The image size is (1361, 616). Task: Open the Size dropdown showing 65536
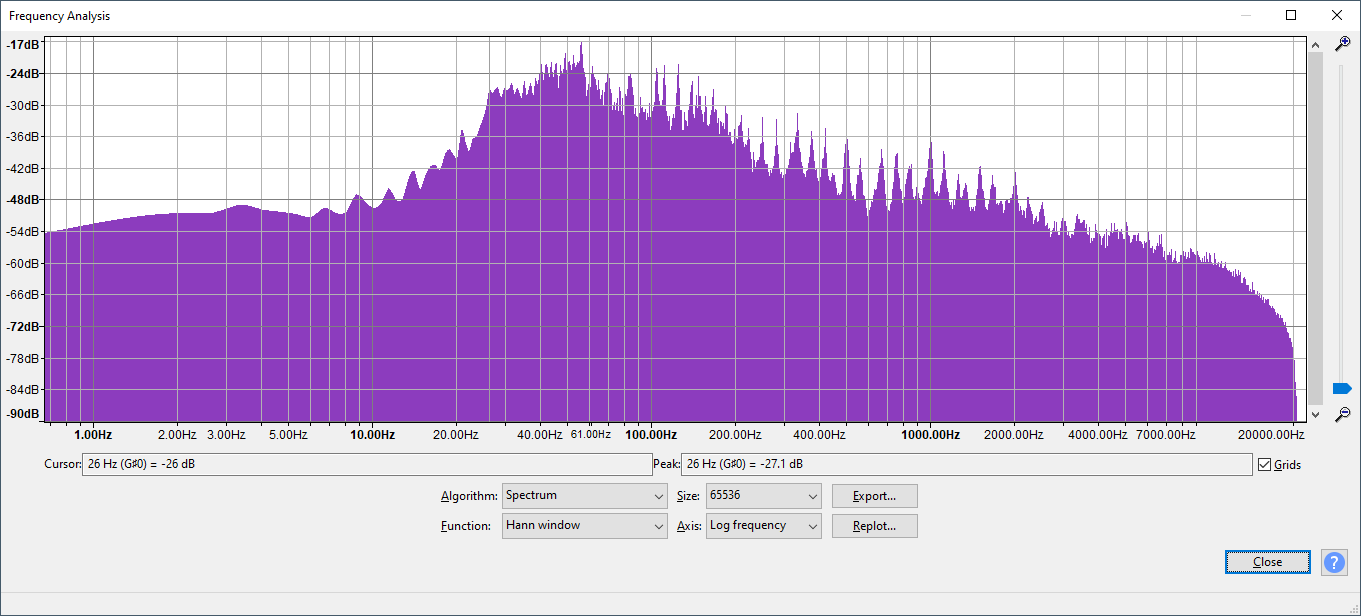point(763,496)
